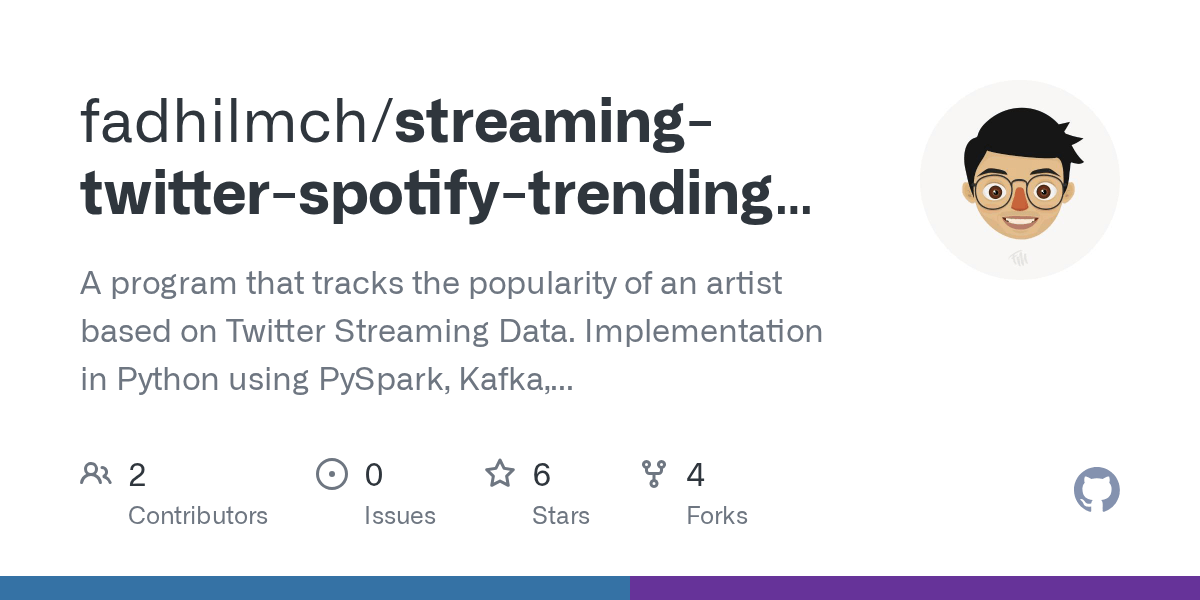The width and height of the screenshot is (1200, 600).
Task: Click the owner name fadhilmch
Action: (x=231, y=122)
